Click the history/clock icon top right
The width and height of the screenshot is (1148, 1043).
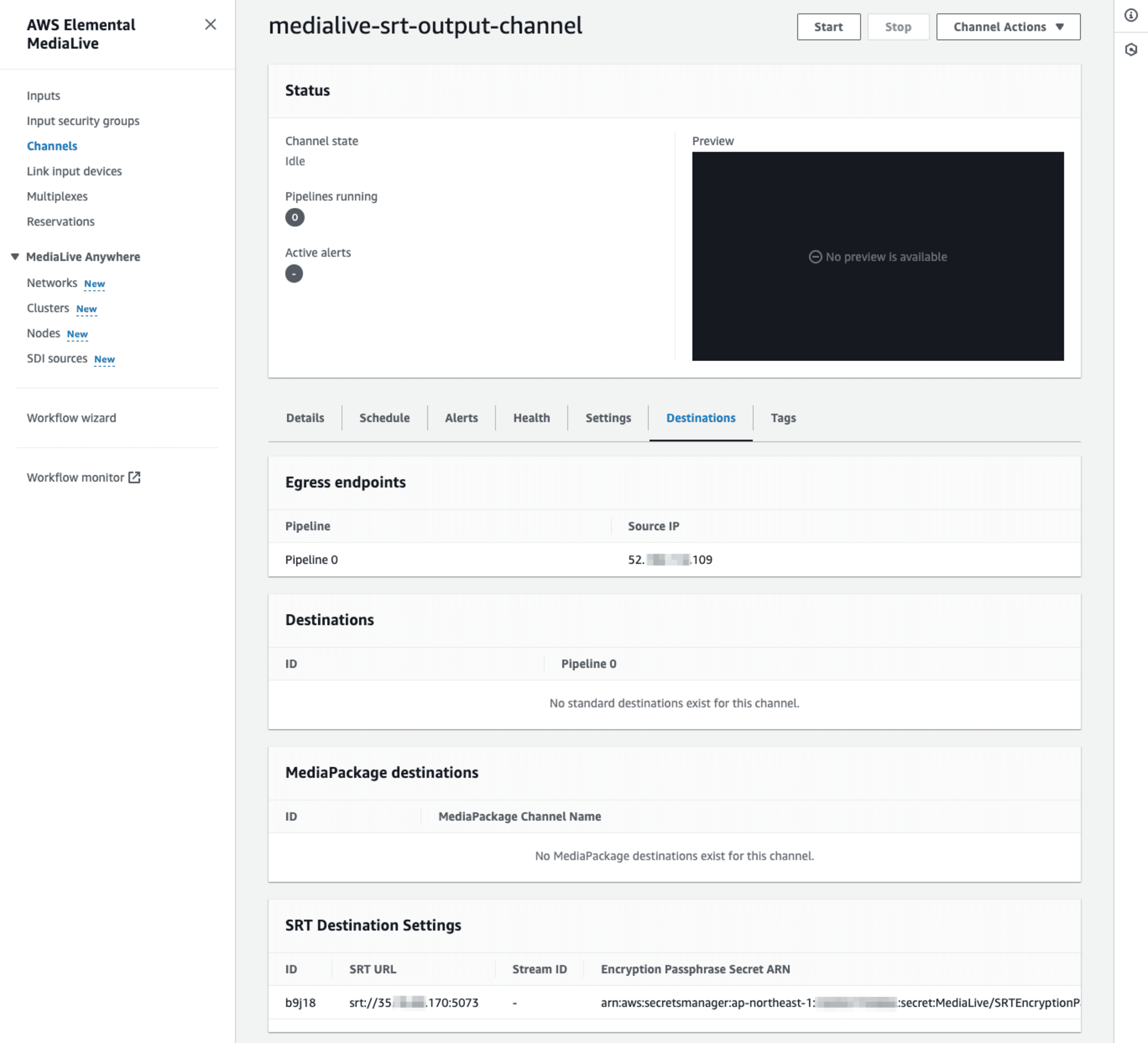[1130, 50]
